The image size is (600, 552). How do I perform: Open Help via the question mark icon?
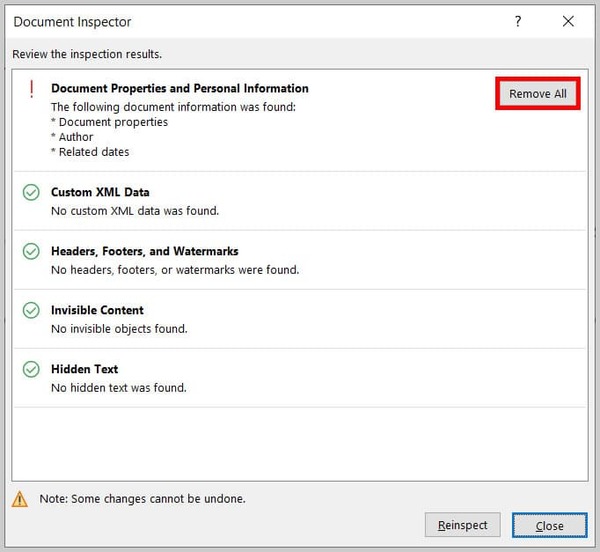pos(518,21)
